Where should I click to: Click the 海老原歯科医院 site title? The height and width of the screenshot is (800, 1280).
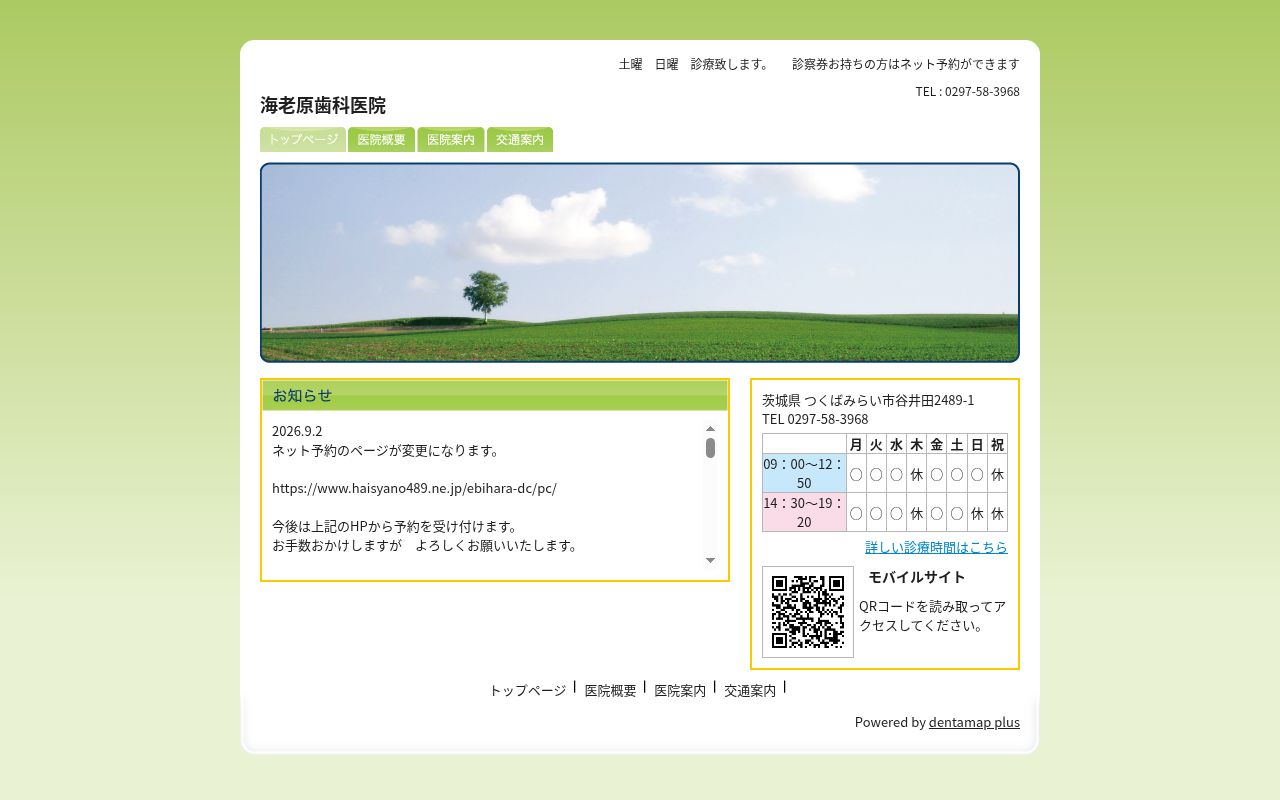(323, 105)
